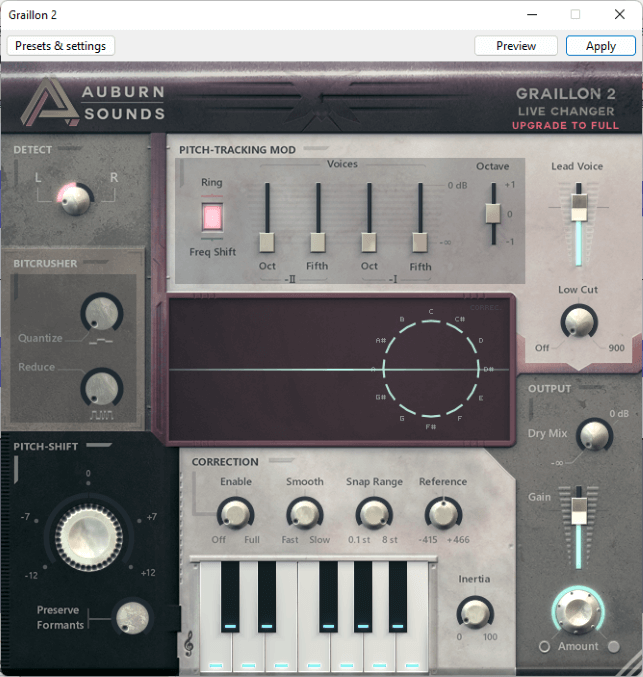This screenshot has height=677, width=643.
Task: Toggle the A# black key
Action: [x=398, y=597]
